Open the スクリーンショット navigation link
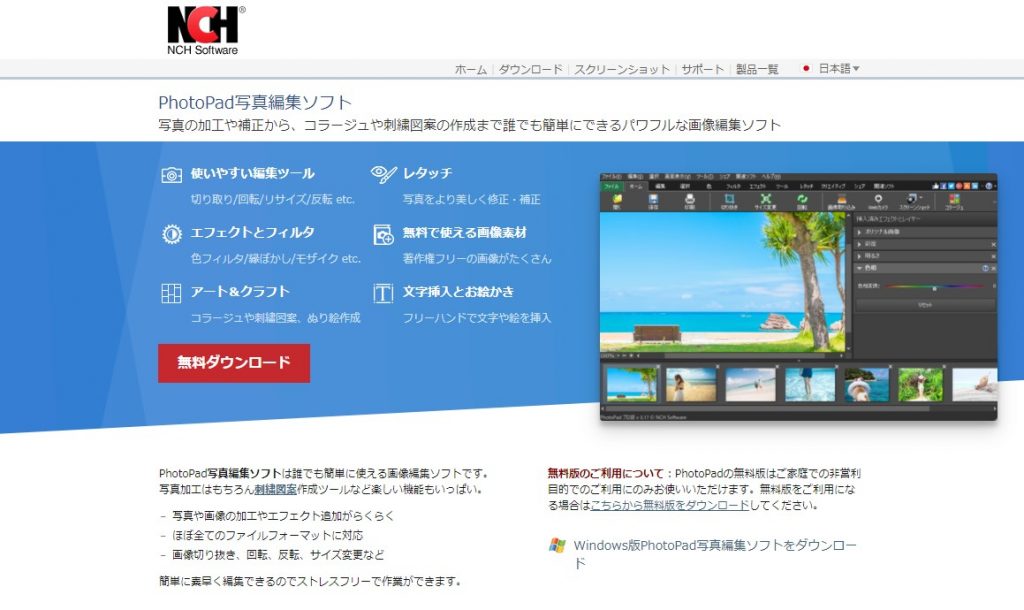The image size is (1024, 610). [622, 69]
